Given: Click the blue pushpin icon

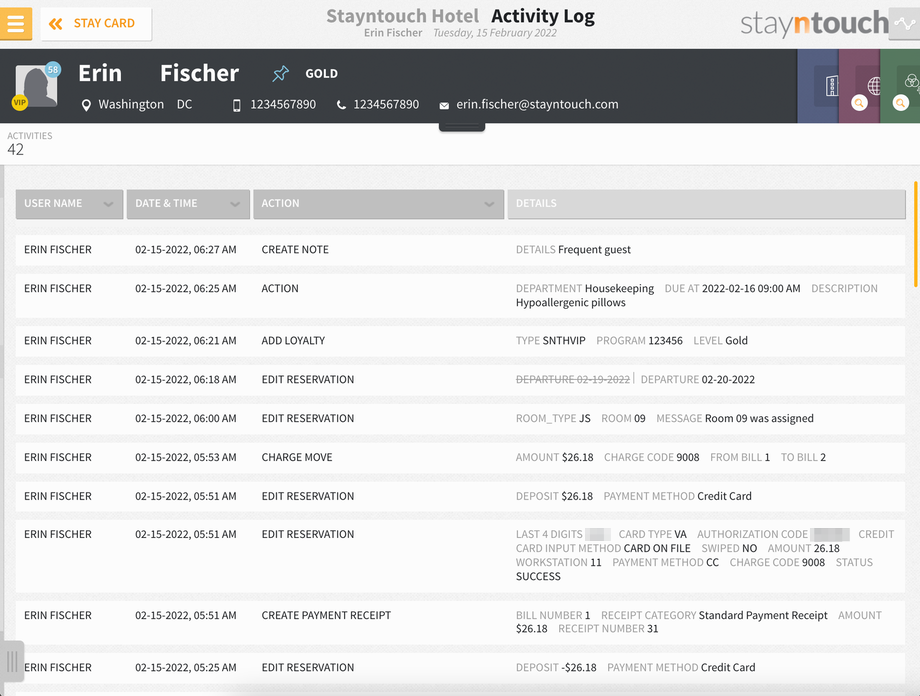Looking at the screenshot, I should click(280, 73).
